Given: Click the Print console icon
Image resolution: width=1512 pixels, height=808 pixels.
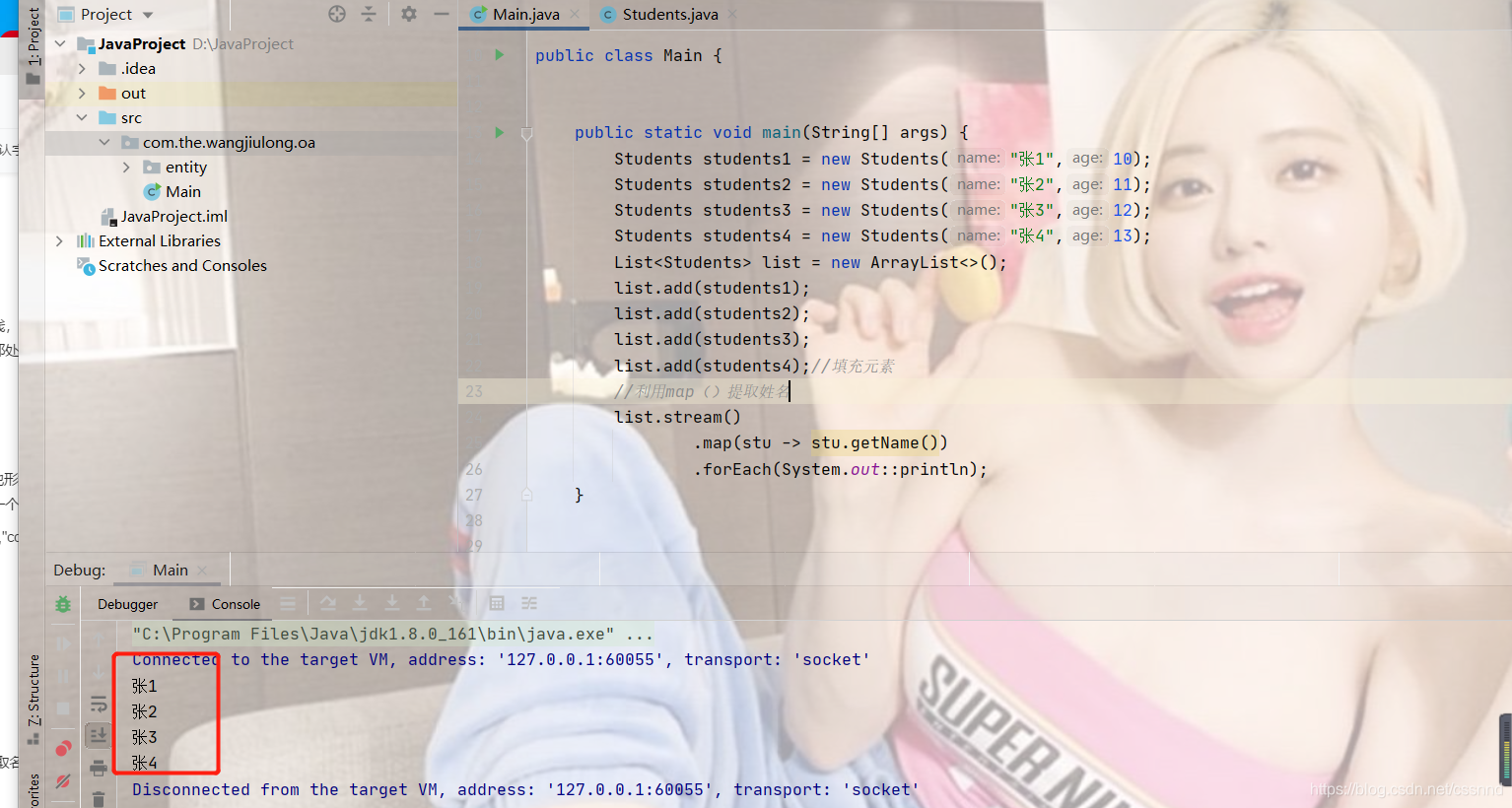Looking at the screenshot, I should (99, 768).
